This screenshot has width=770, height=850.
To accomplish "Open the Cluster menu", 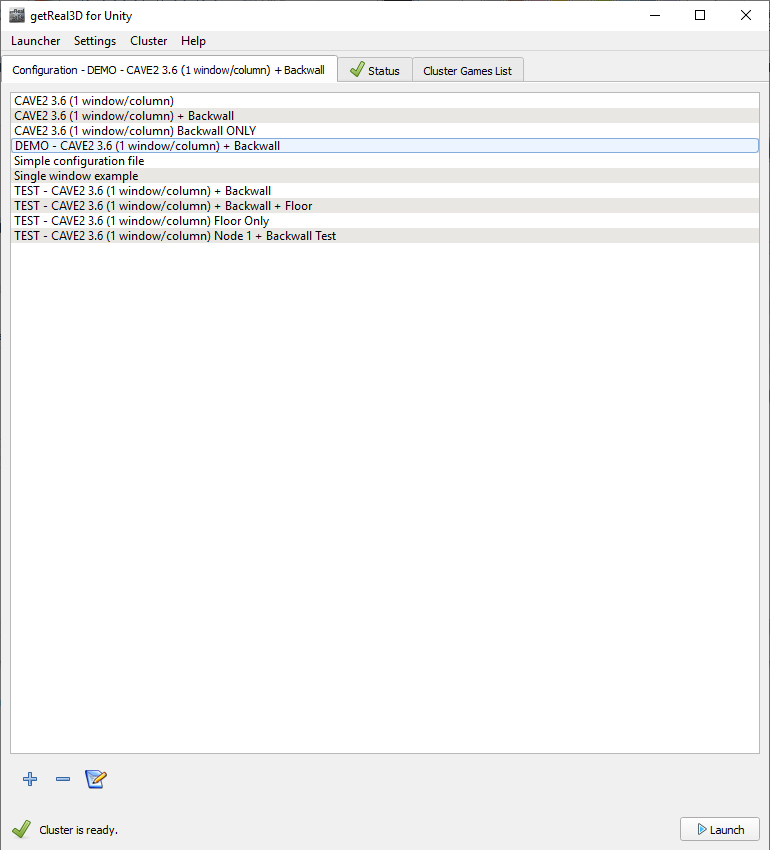I will 149,41.
